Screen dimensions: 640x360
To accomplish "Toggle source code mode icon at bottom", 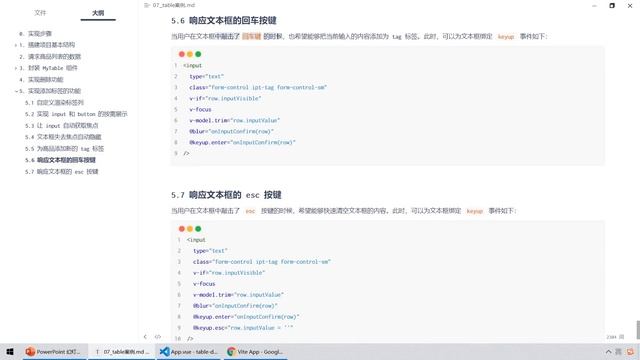I will click(158, 337).
